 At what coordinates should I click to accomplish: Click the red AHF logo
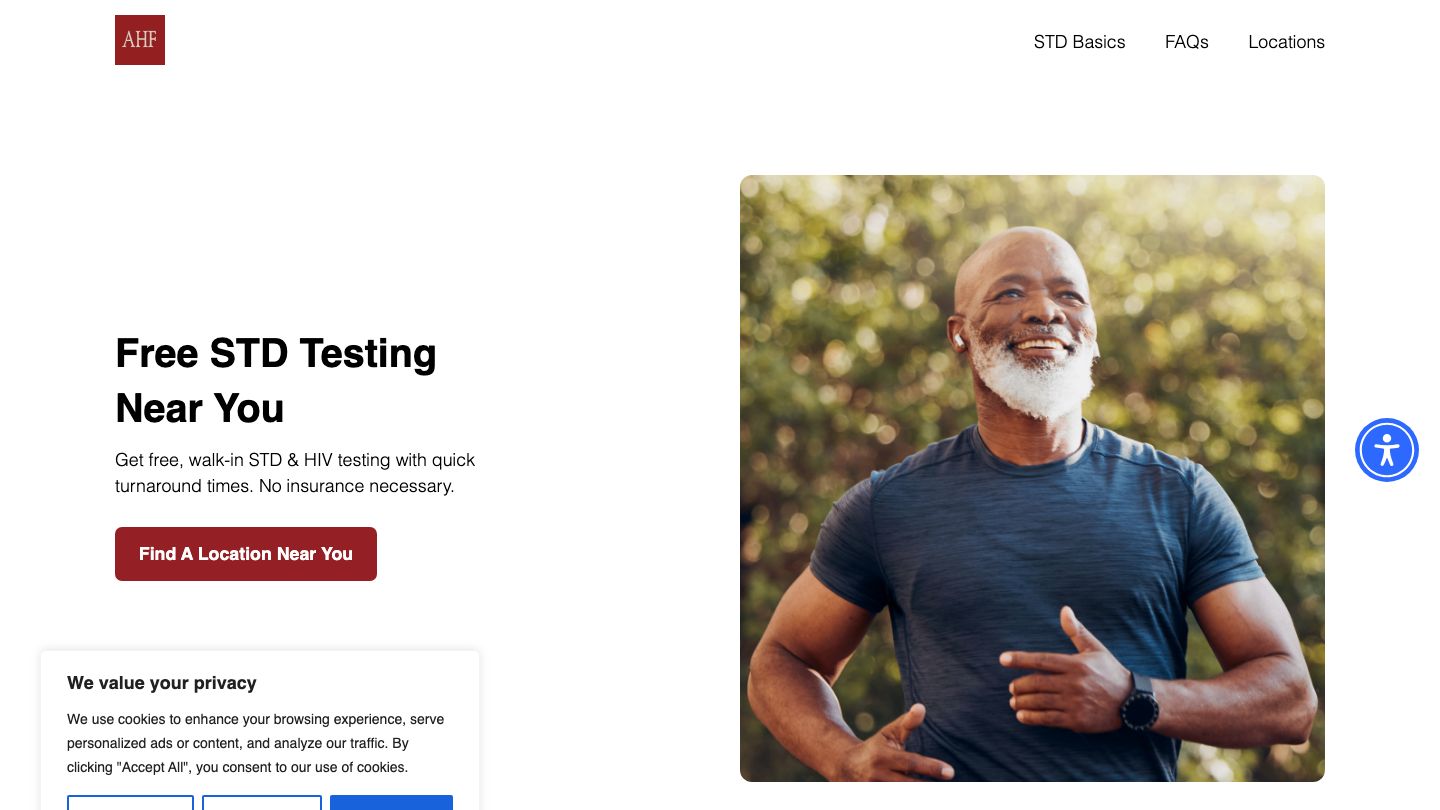140,40
